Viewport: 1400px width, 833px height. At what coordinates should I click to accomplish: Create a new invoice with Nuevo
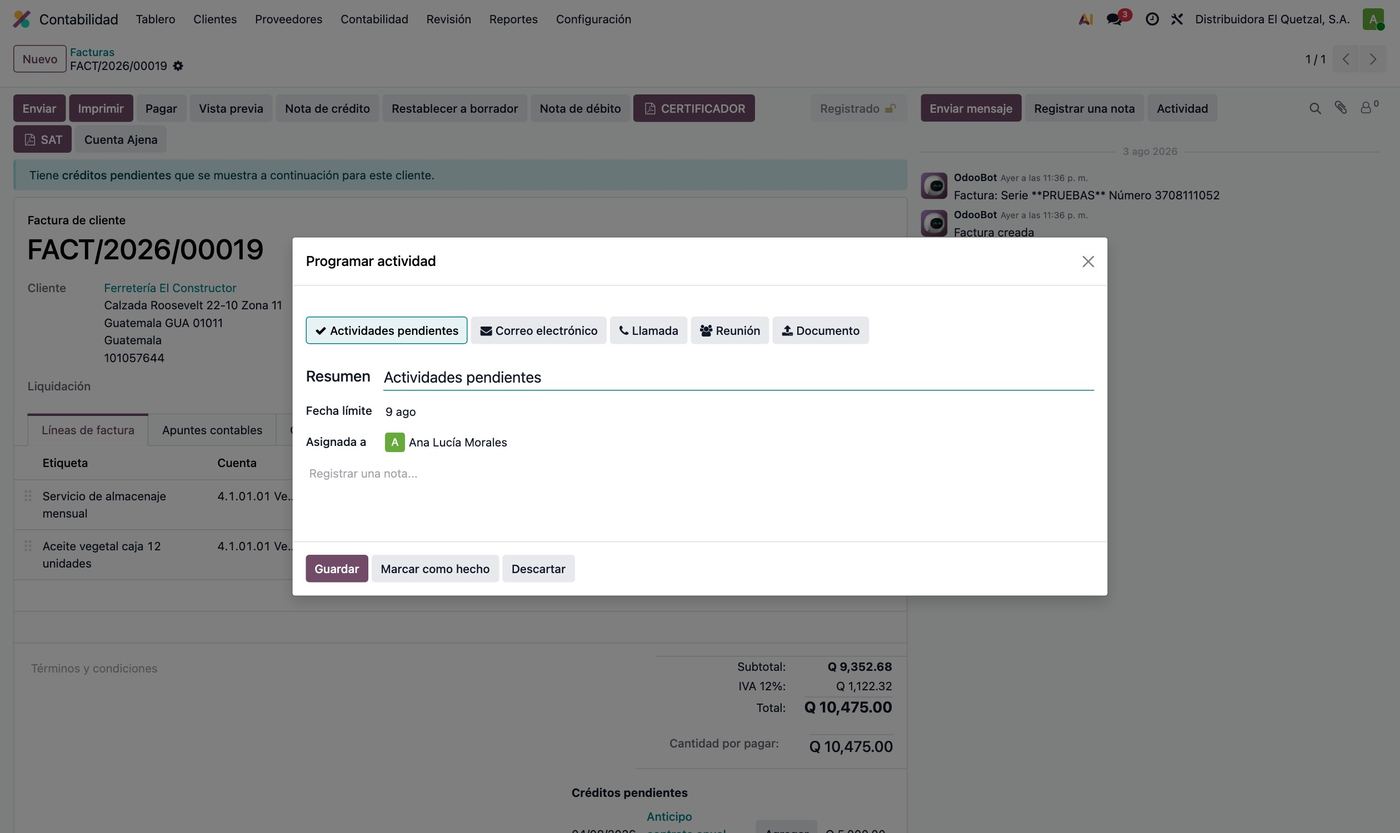(x=40, y=59)
